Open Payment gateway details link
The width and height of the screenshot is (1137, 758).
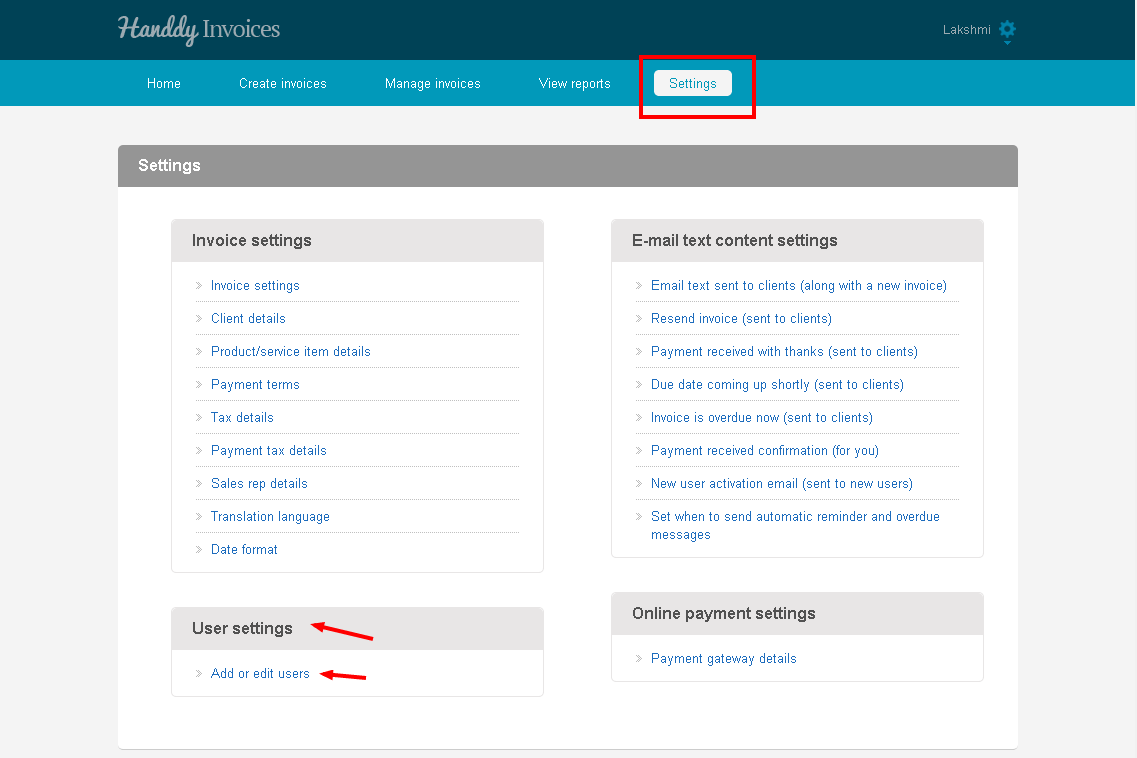[724, 659]
